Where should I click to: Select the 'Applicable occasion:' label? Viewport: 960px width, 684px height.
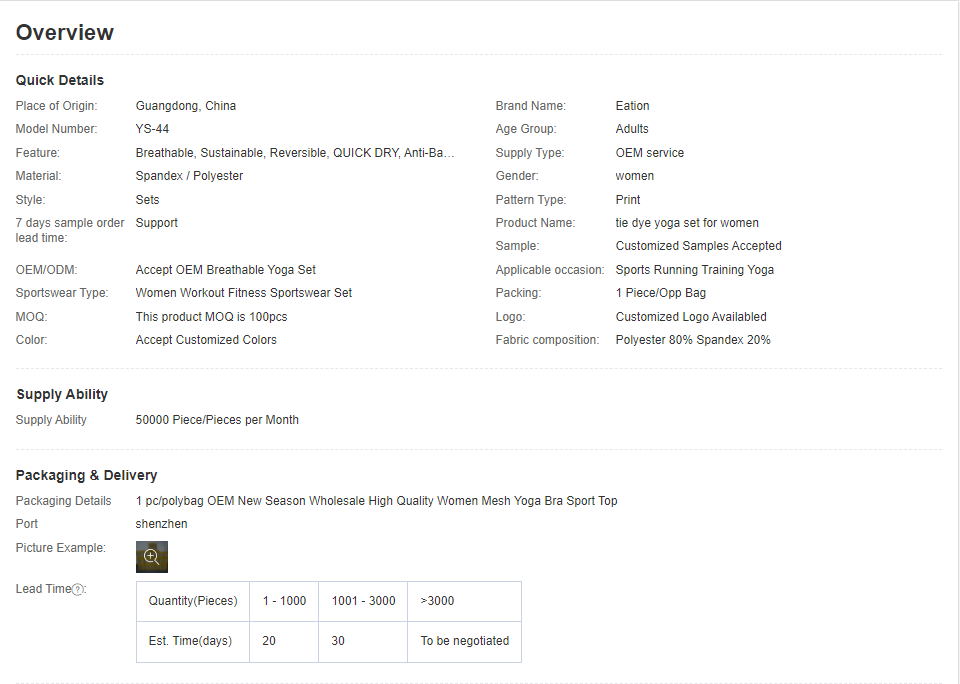550,269
